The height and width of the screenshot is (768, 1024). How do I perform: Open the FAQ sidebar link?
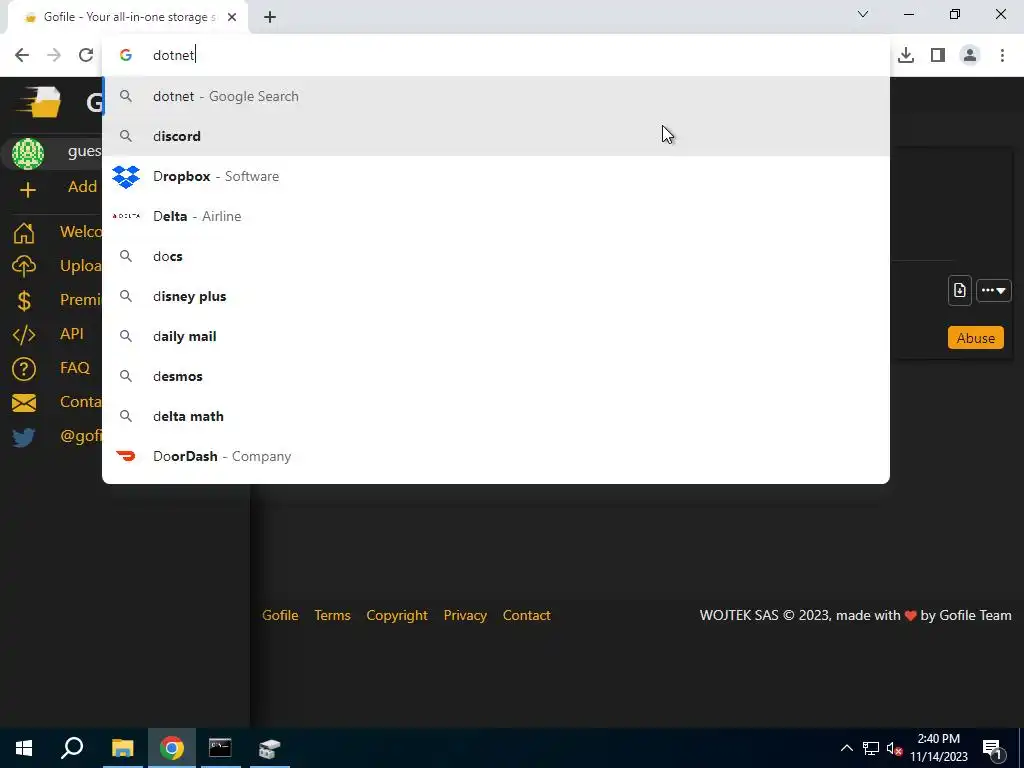[x=74, y=368]
